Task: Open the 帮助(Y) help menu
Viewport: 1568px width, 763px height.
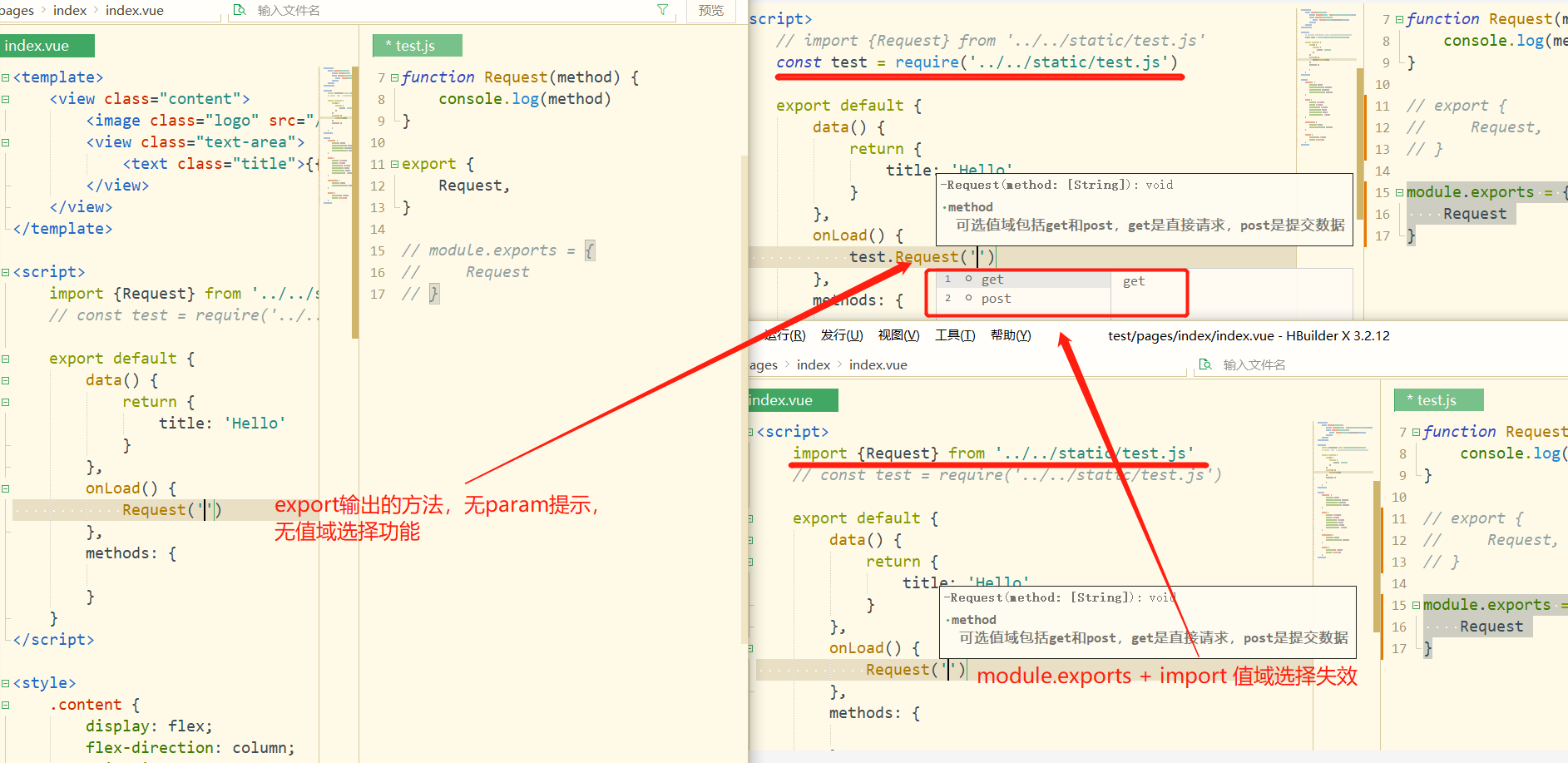Action: pyautogui.click(x=1011, y=335)
